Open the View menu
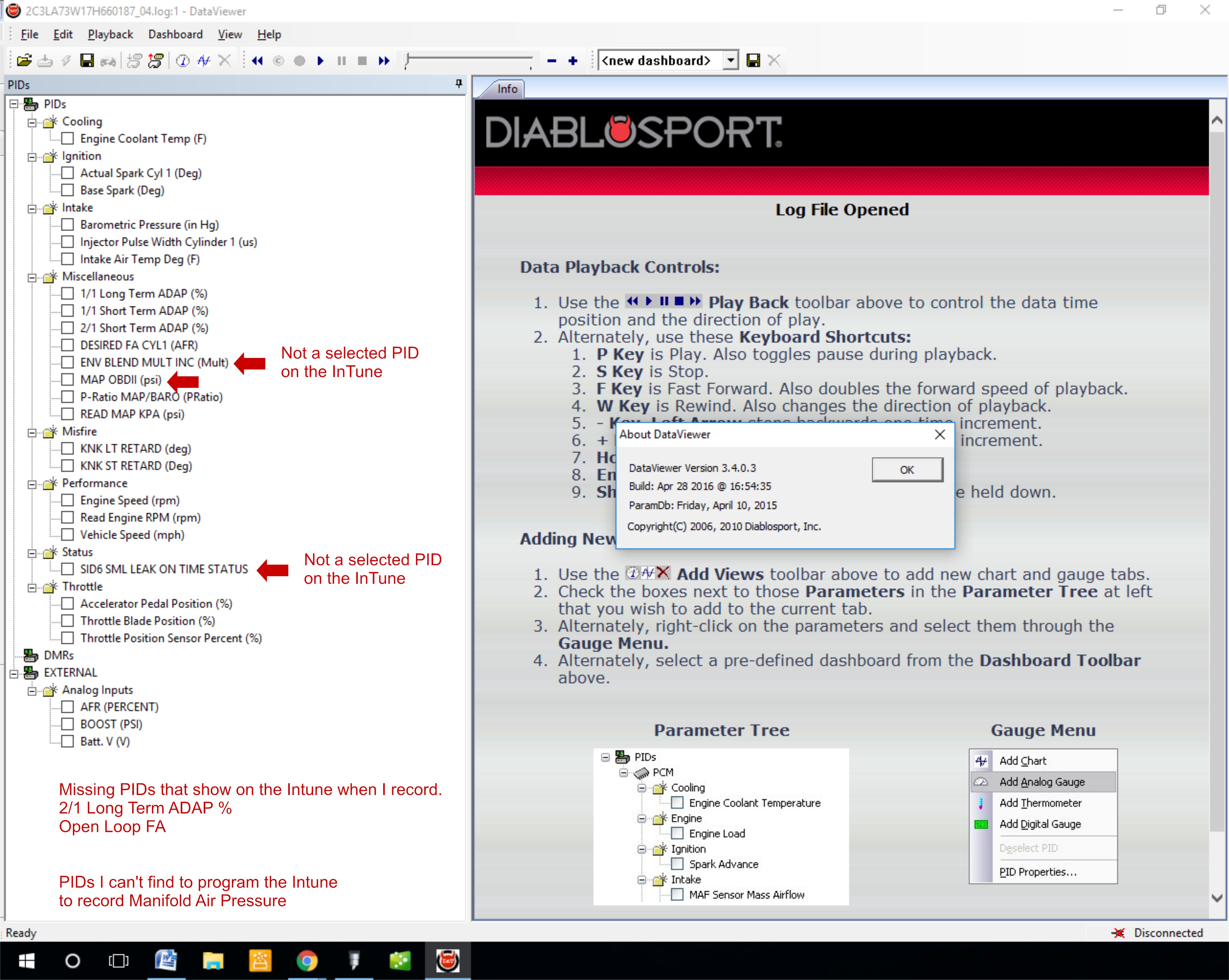The height and width of the screenshot is (980, 1229). coord(230,34)
